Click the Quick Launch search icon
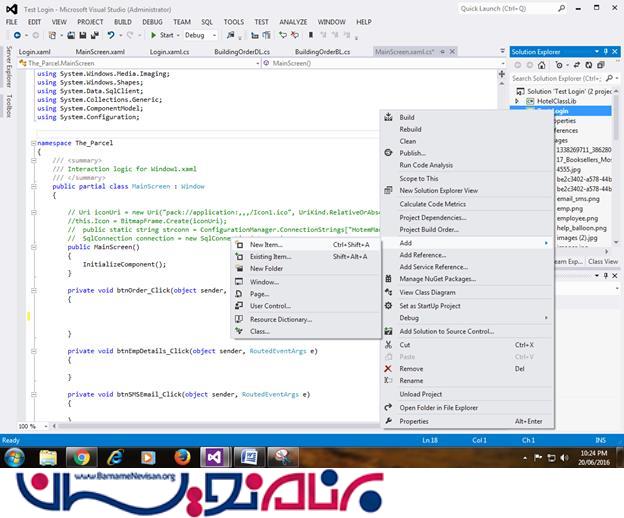 pos(562,8)
